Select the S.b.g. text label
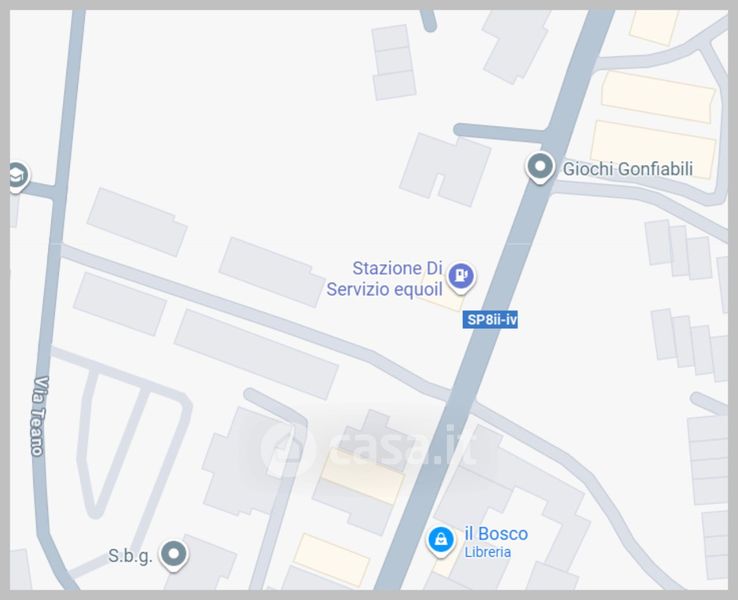This screenshot has height=600, width=738. coord(130,556)
